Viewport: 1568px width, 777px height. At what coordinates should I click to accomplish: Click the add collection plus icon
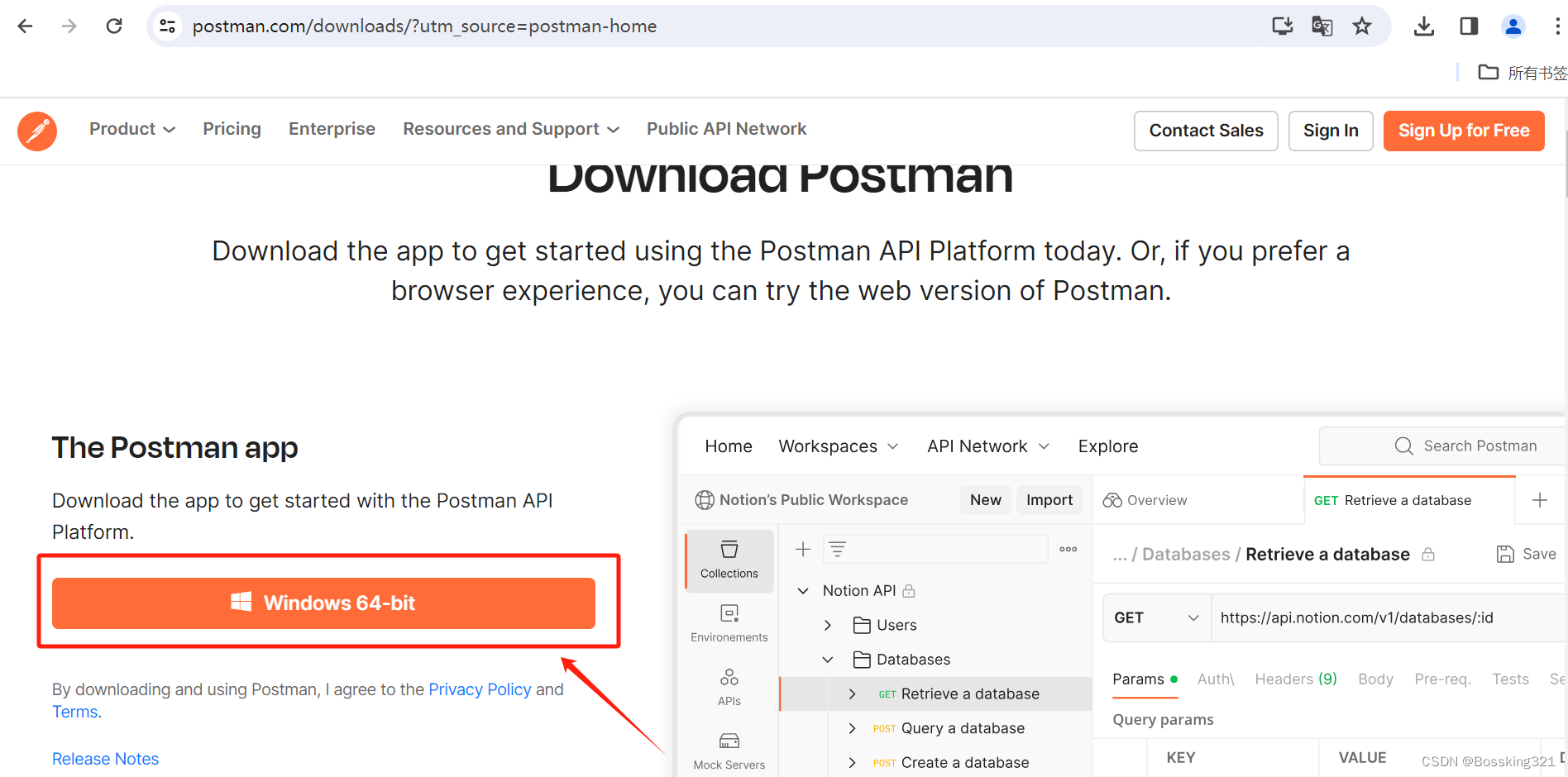(802, 549)
